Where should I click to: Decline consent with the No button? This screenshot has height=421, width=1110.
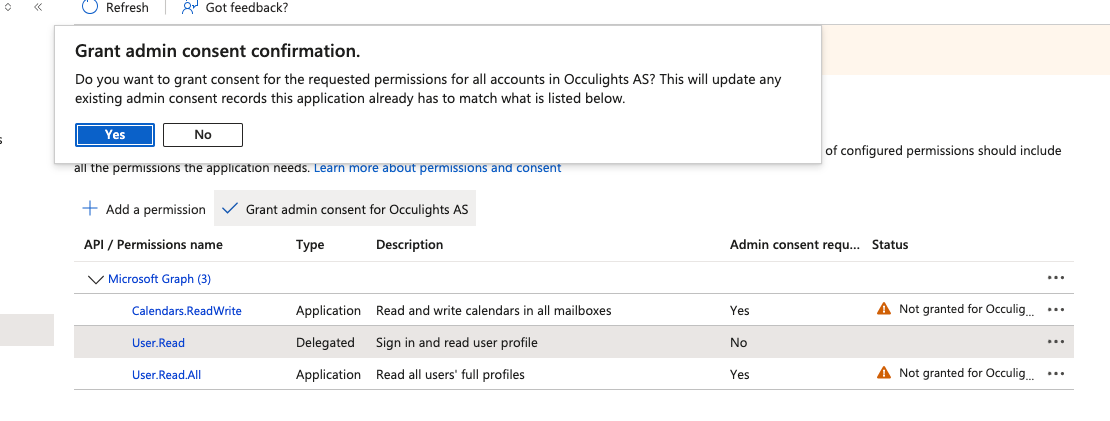tap(202, 134)
